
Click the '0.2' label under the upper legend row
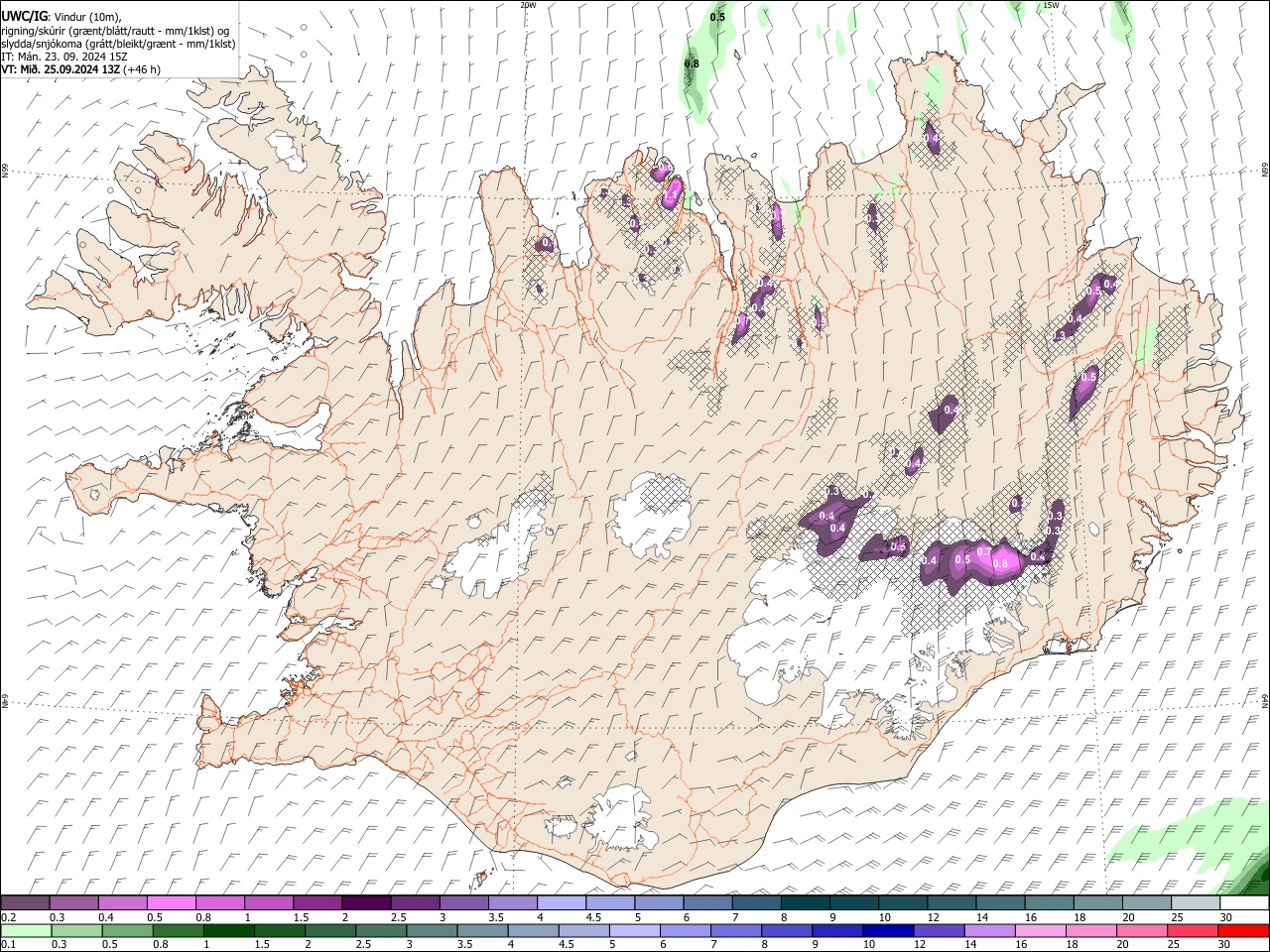point(8,917)
